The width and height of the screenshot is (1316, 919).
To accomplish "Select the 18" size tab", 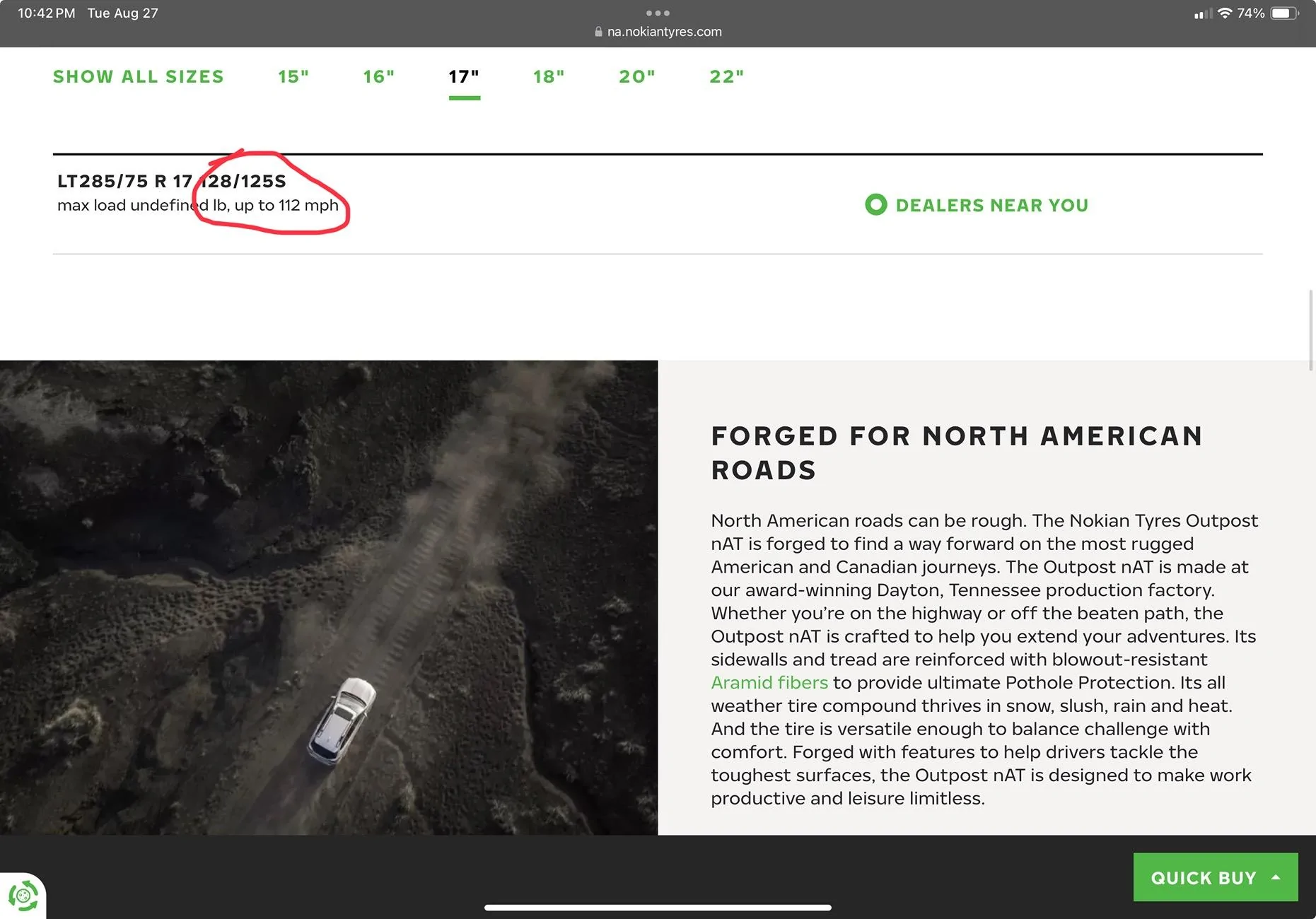I will pos(549,76).
